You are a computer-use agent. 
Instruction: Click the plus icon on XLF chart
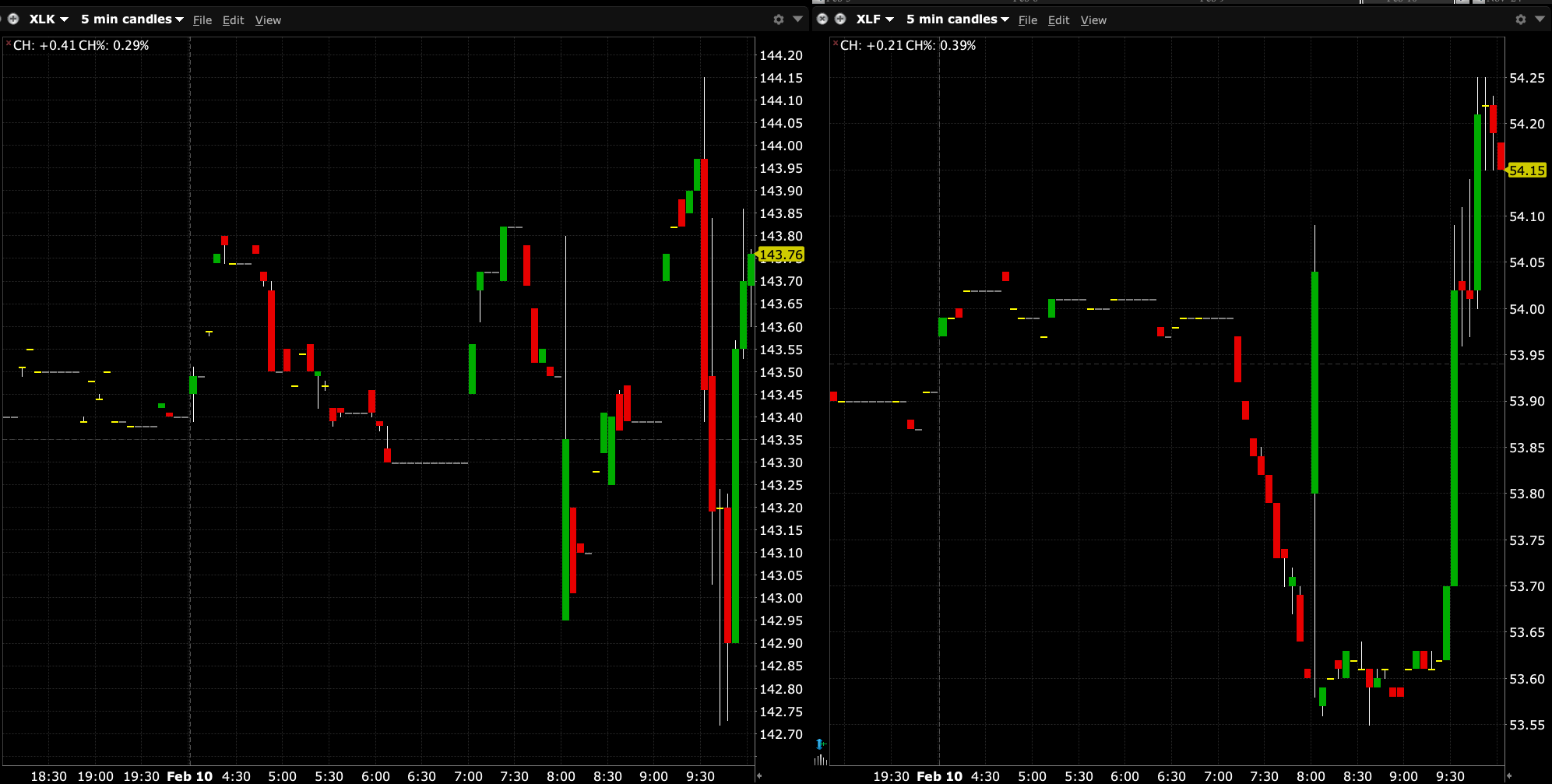tap(840, 19)
